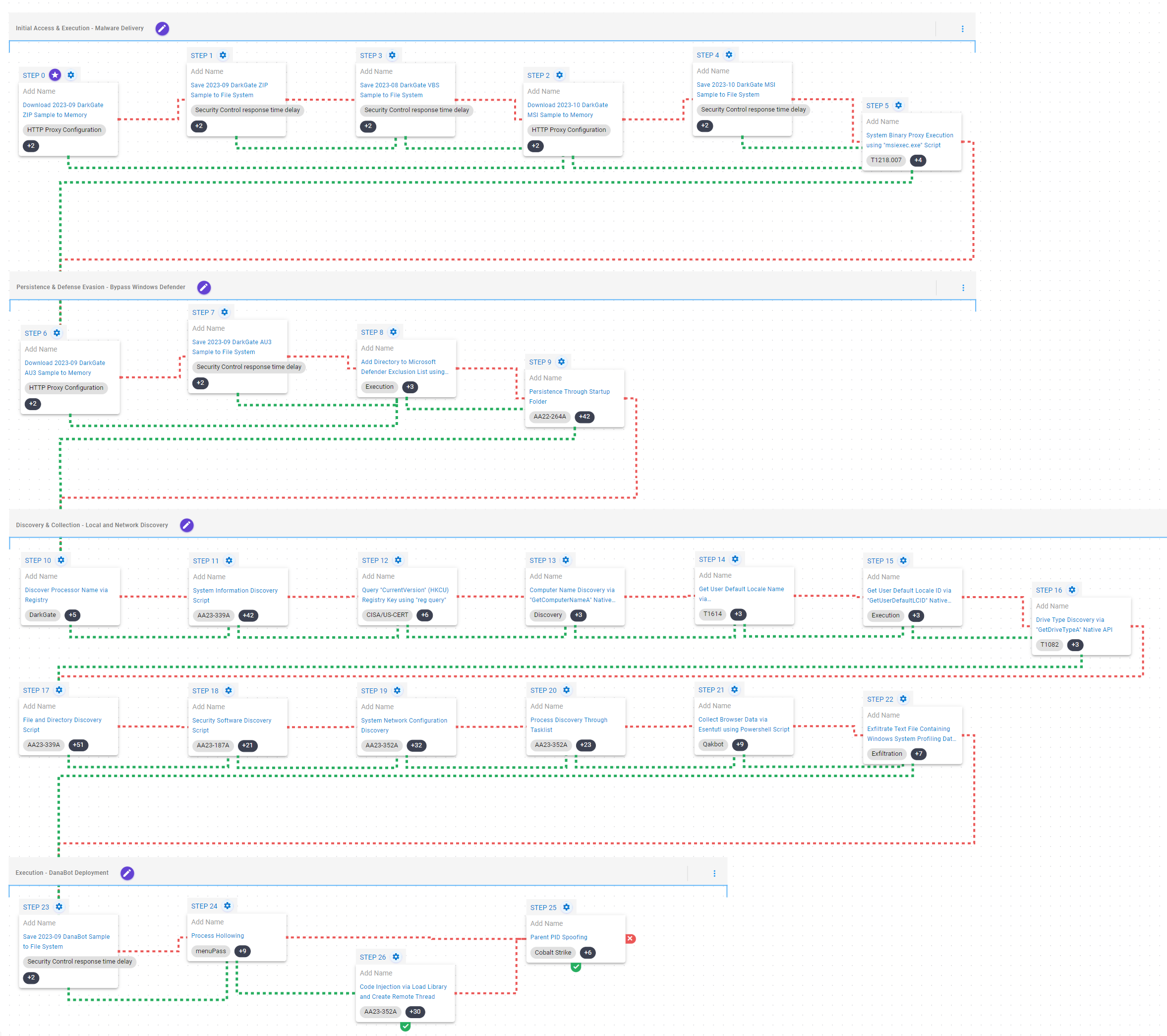Show the +30 extra tags on STEP 26
1167x1036 pixels.
tap(415, 1011)
